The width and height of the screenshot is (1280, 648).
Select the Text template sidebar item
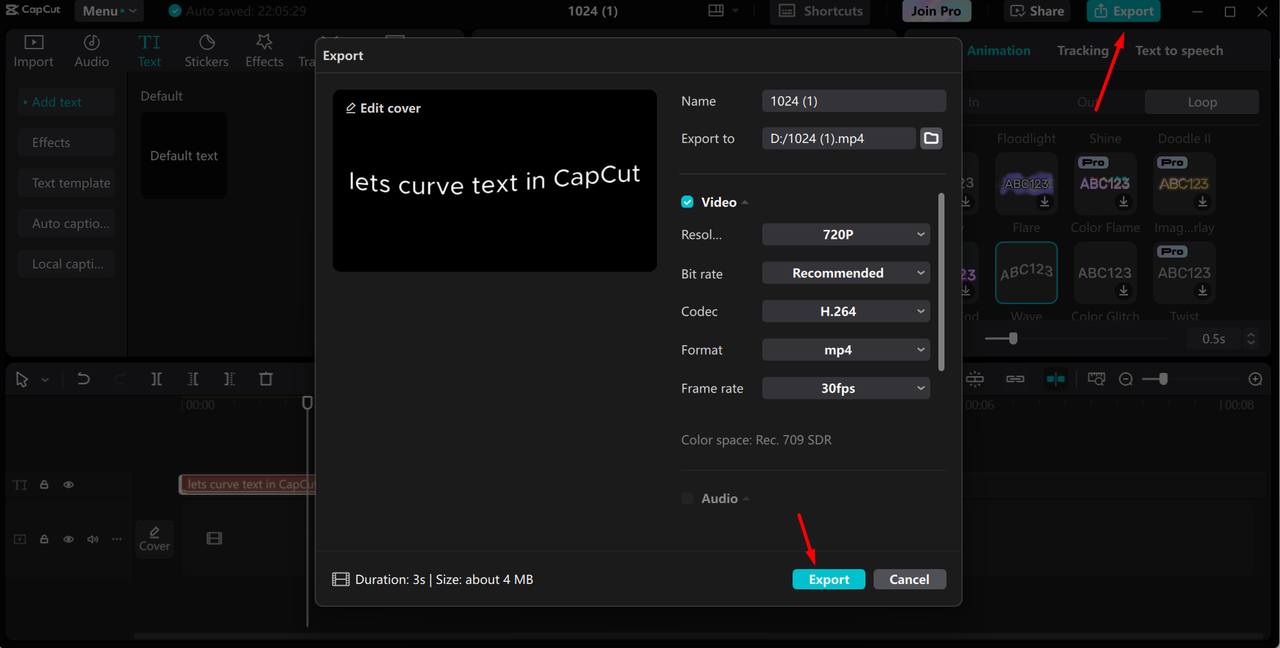coord(66,183)
